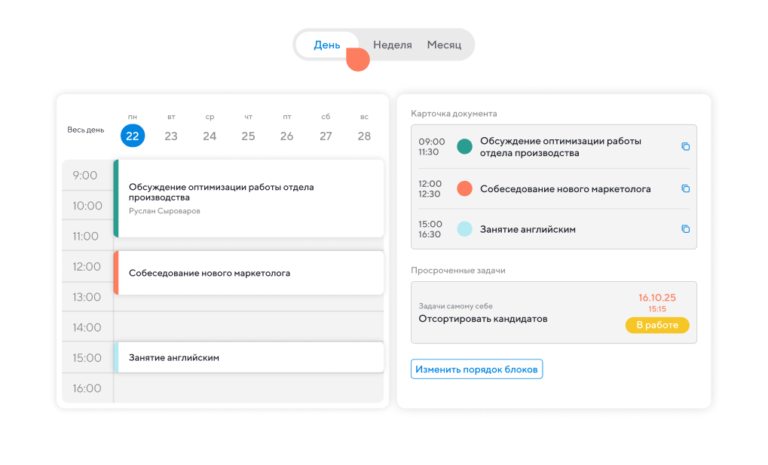Click the overdue date 16.10.25
Screen dimensions: 768x465
click(657, 297)
